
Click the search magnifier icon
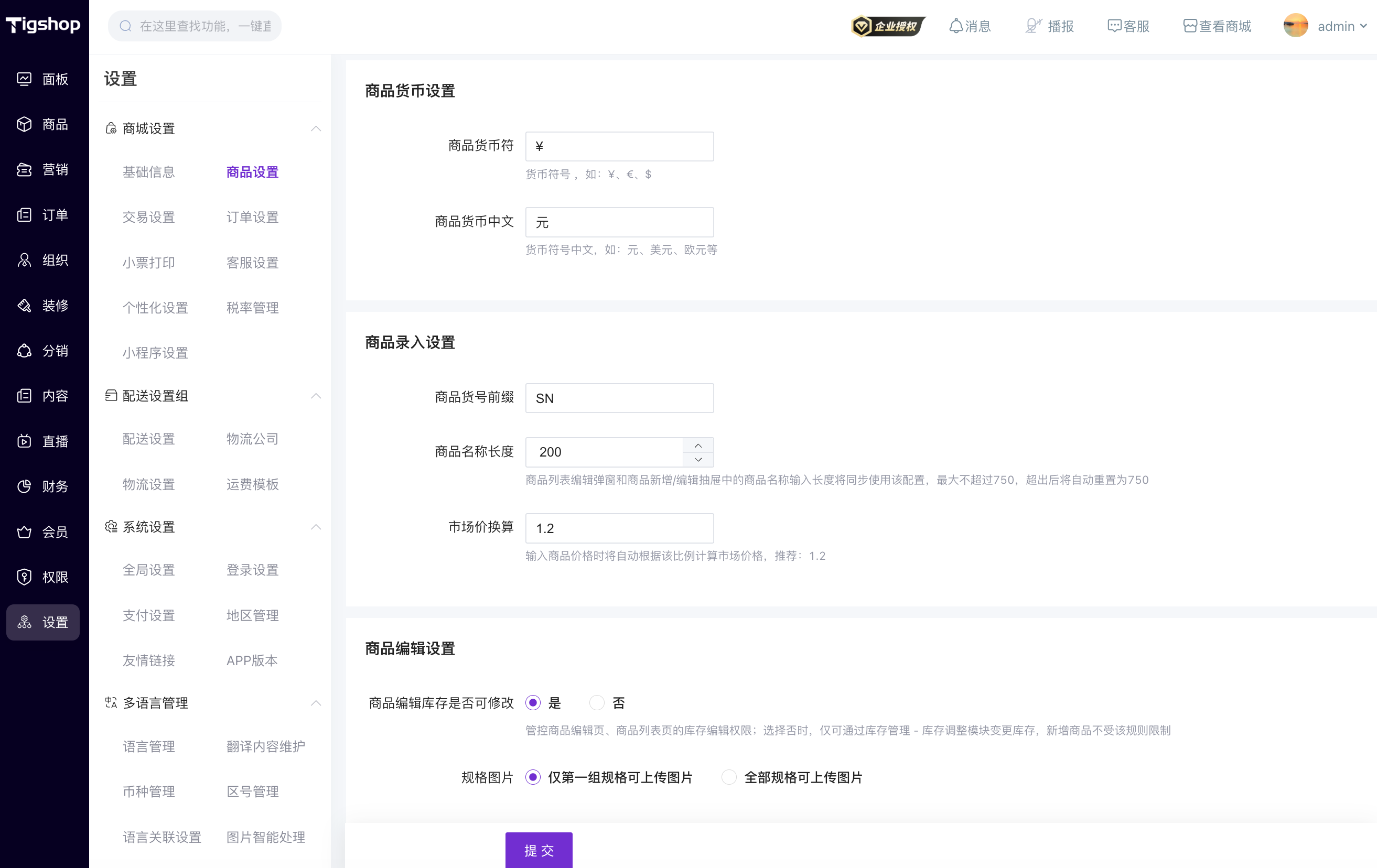pyautogui.click(x=125, y=26)
